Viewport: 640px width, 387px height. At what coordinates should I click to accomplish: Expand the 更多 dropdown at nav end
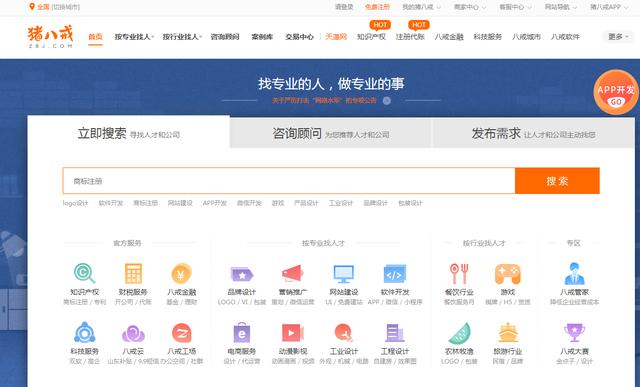pos(618,37)
